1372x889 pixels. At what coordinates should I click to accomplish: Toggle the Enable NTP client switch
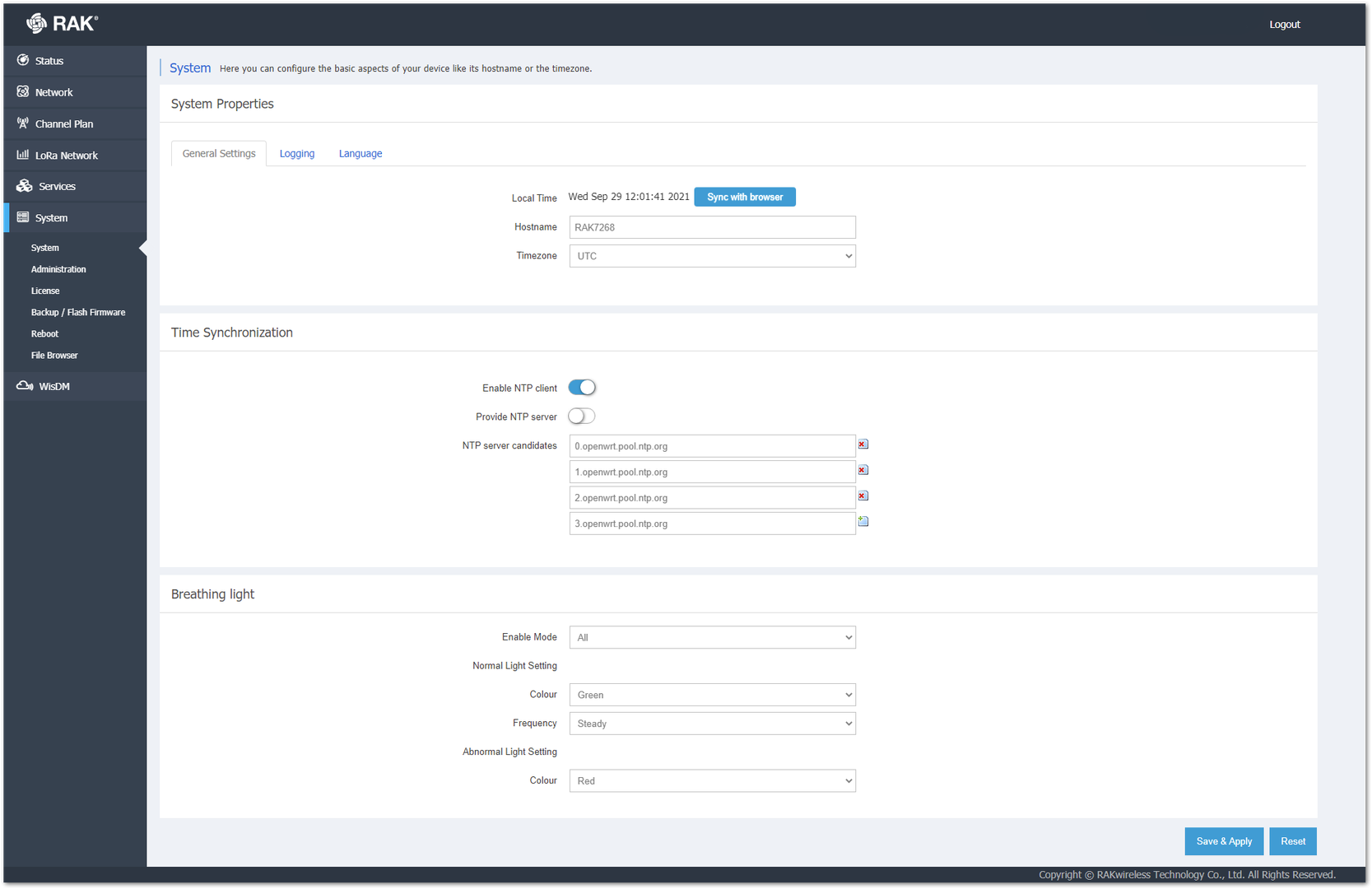click(582, 387)
